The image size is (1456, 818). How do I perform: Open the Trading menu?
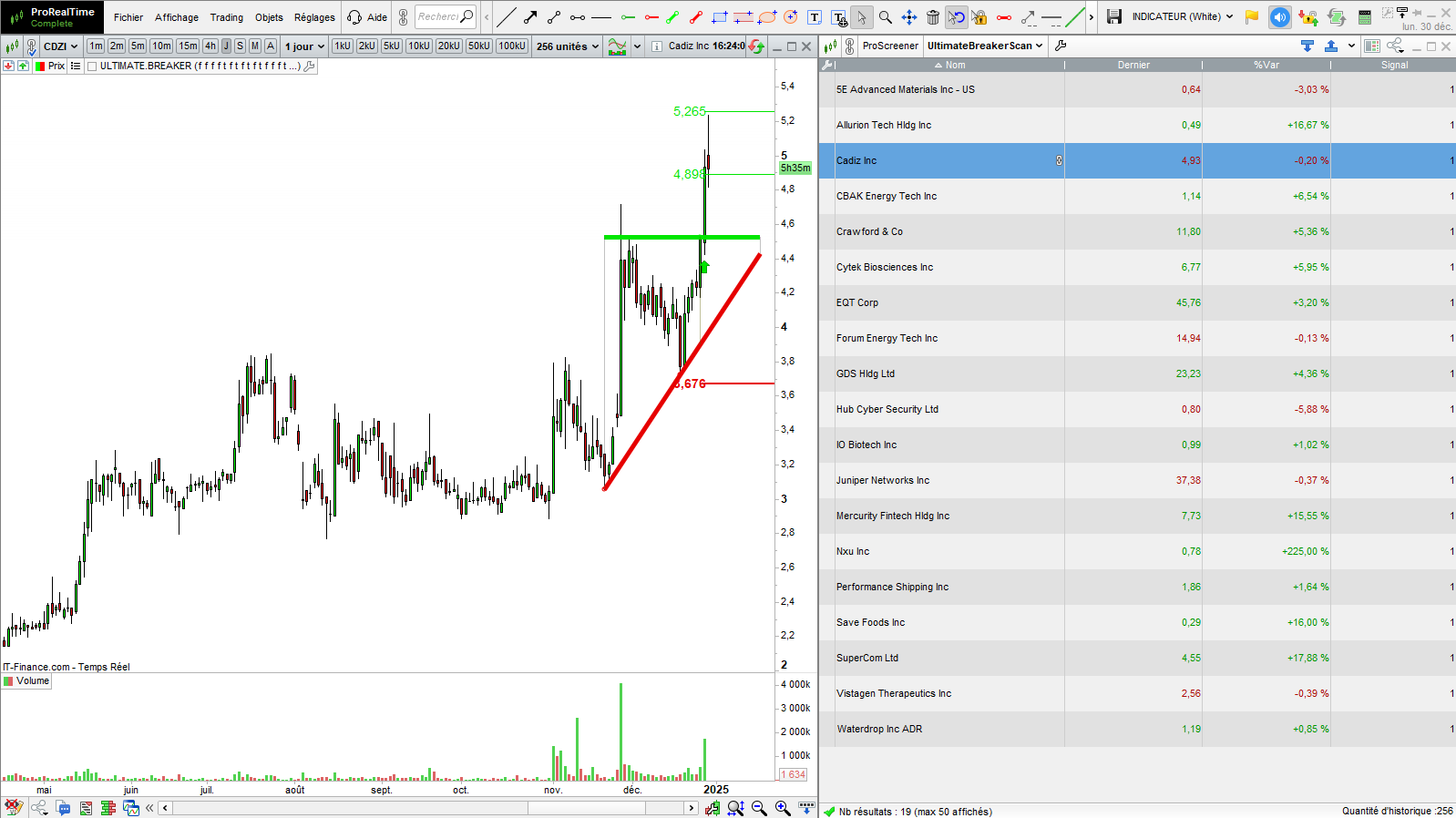227,17
